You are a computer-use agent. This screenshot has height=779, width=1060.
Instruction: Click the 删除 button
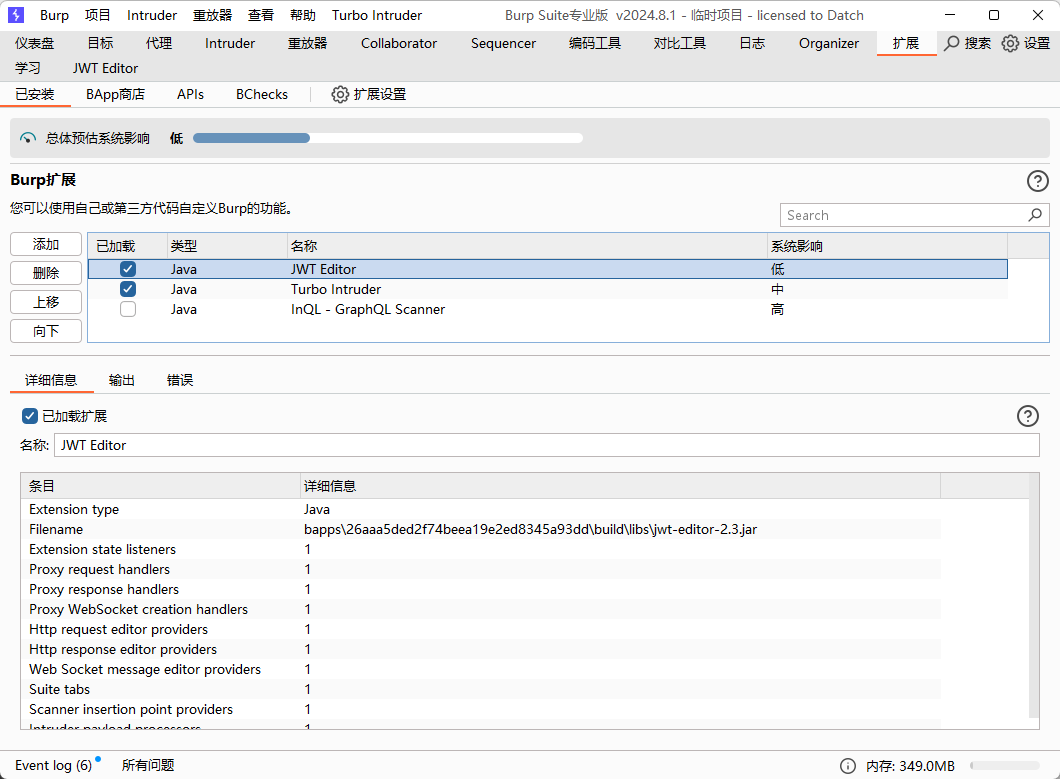point(46,273)
